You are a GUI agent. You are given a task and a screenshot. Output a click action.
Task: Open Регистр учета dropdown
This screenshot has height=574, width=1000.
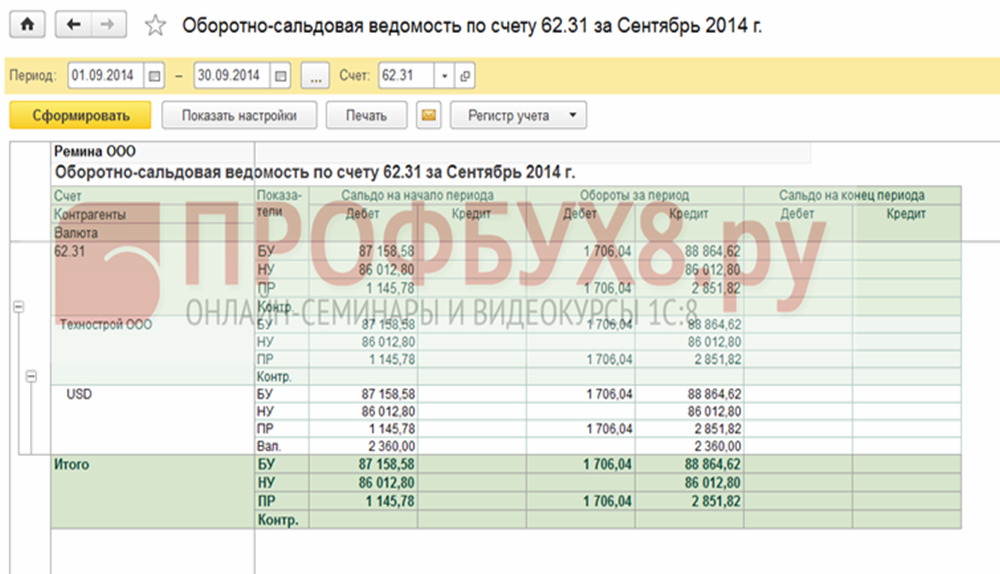point(518,115)
